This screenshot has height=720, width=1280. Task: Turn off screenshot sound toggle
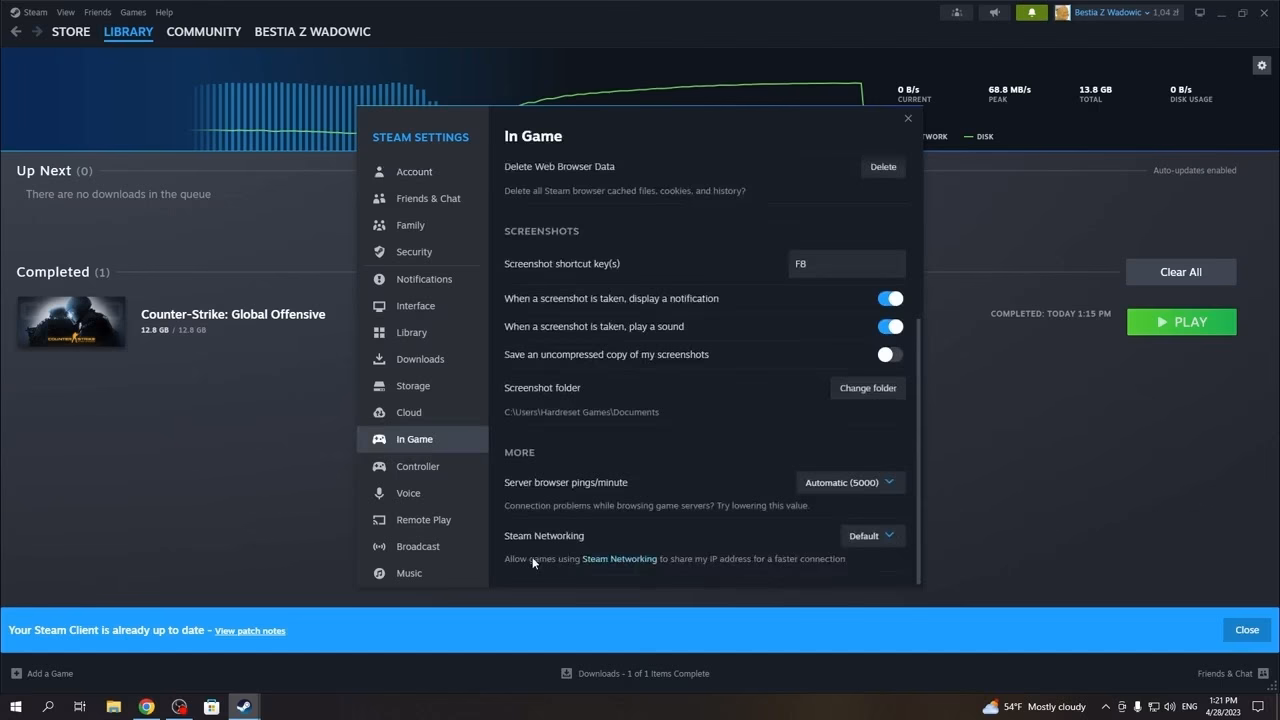click(890, 326)
